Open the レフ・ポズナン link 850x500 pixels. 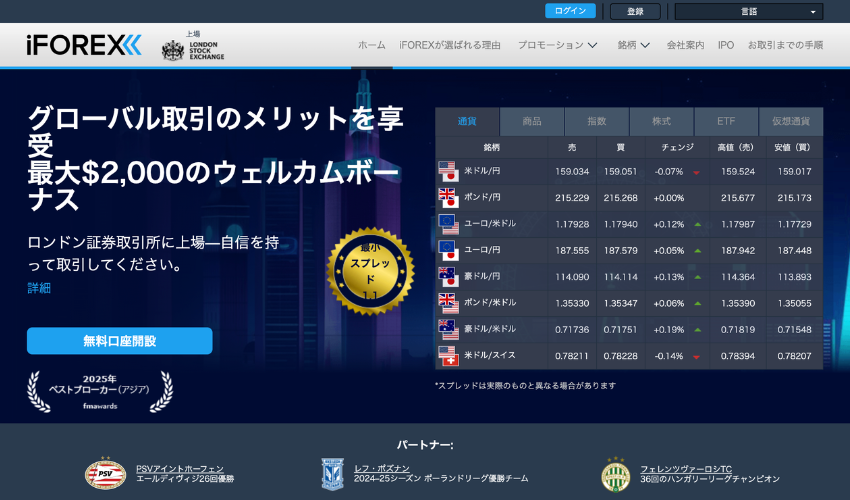(x=382, y=469)
